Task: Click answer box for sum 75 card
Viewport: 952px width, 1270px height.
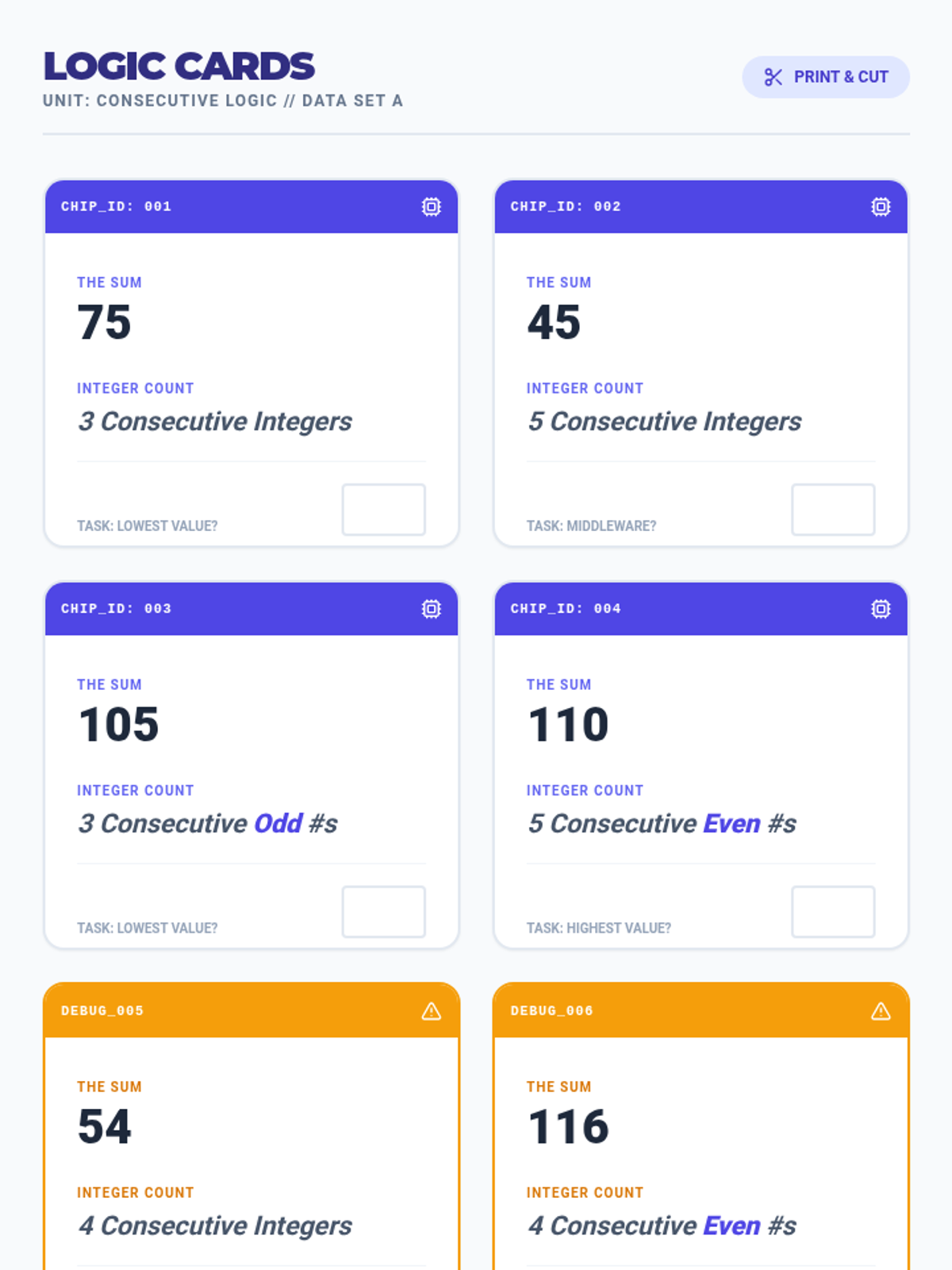Action: pyautogui.click(x=383, y=510)
